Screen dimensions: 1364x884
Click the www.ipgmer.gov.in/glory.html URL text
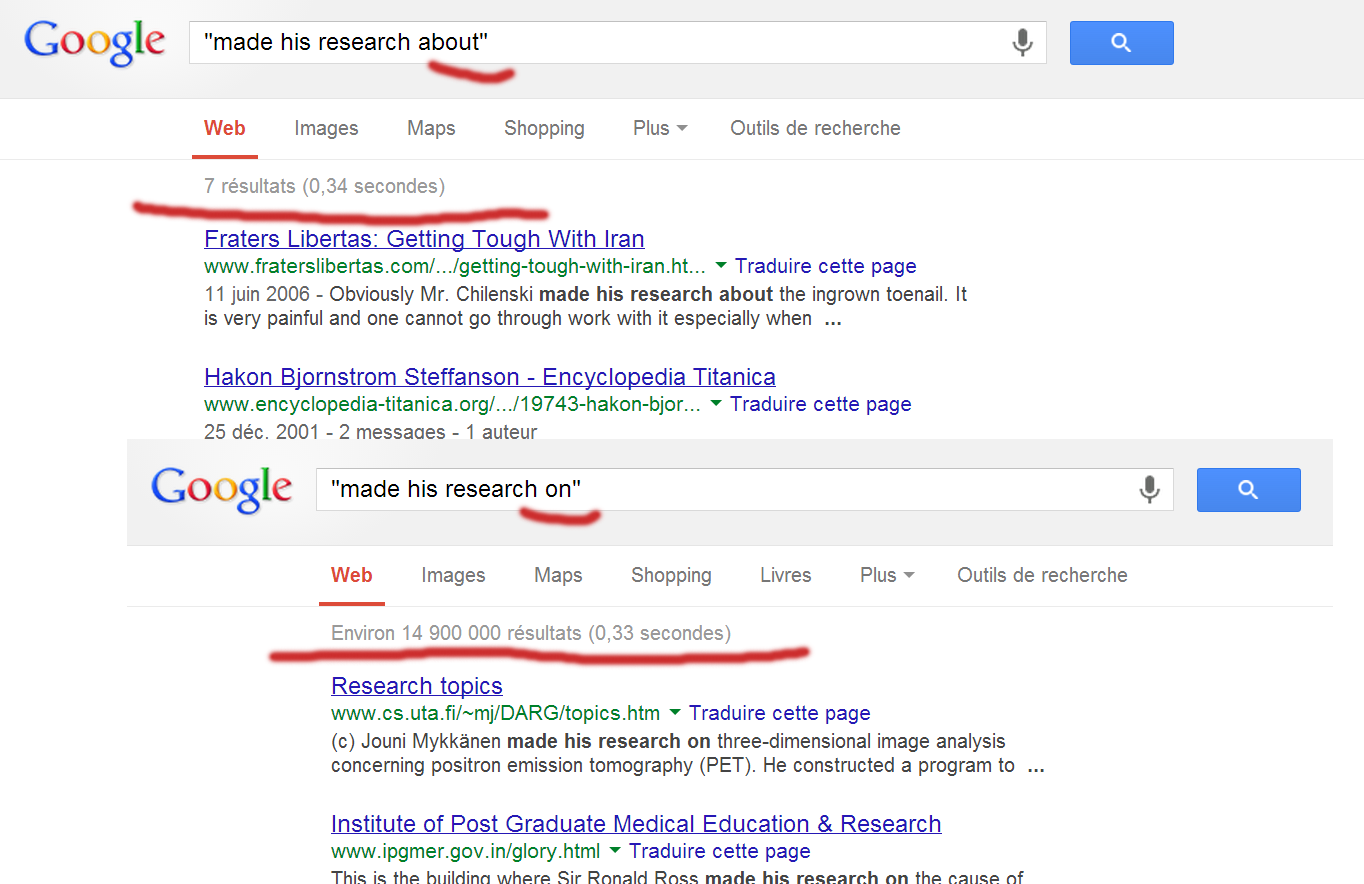(x=466, y=852)
